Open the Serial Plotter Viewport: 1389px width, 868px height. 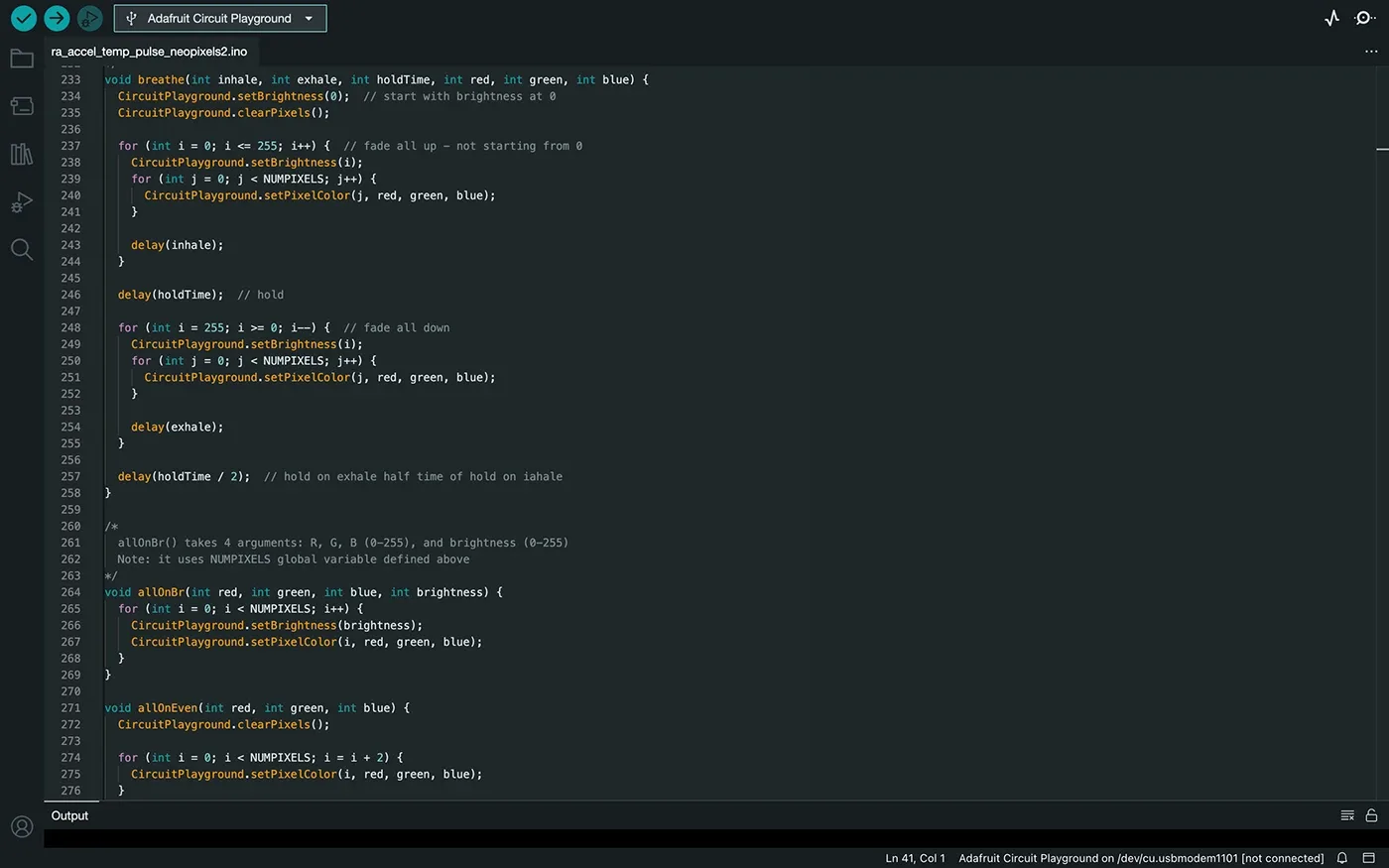(1332, 18)
